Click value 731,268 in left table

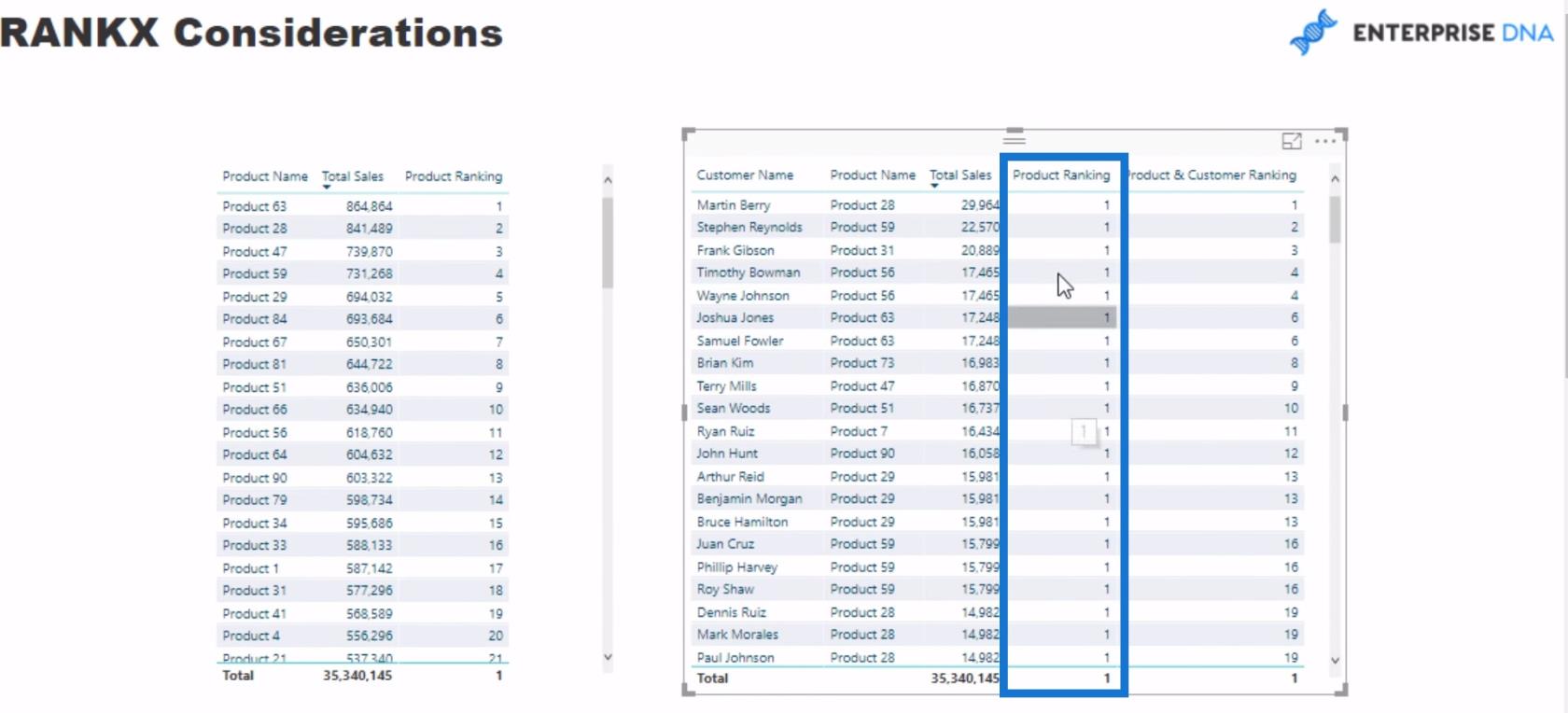[x=370, y=274]
